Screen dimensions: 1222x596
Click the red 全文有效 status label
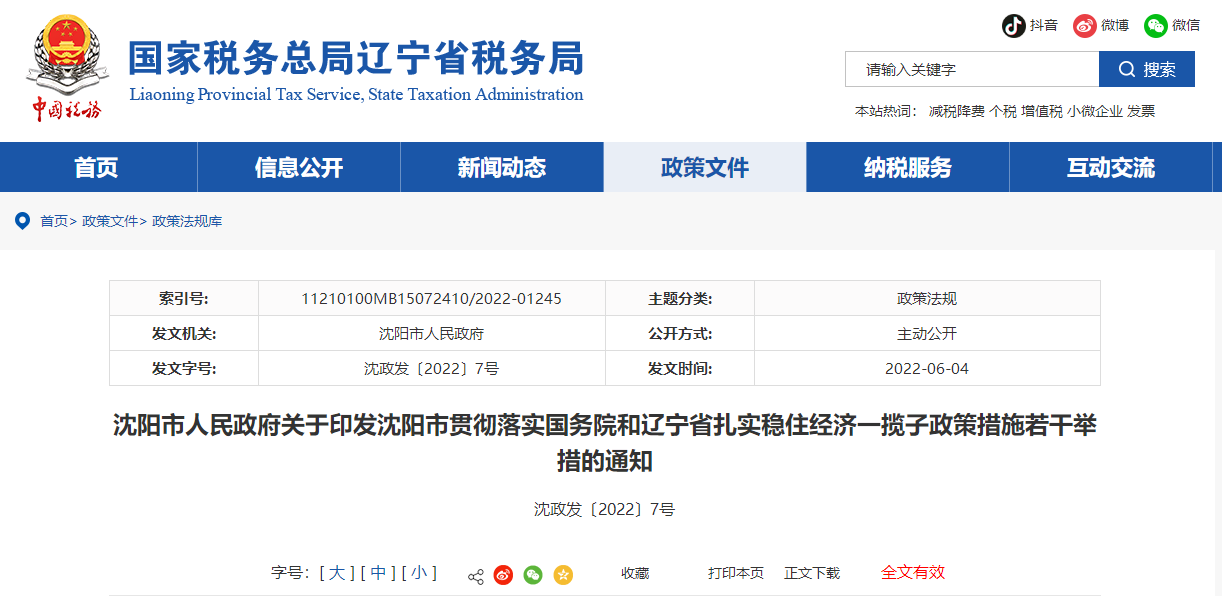point(913,572)
